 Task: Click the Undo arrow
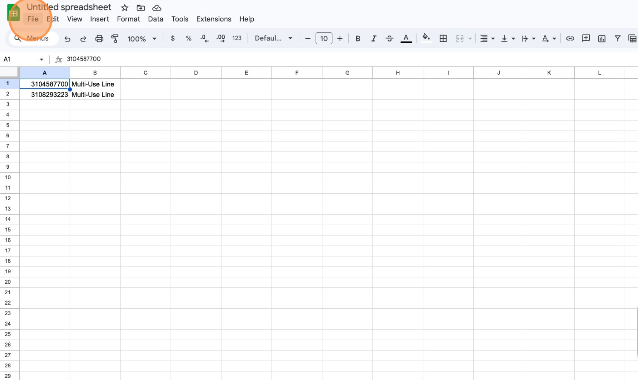(68, 39)
